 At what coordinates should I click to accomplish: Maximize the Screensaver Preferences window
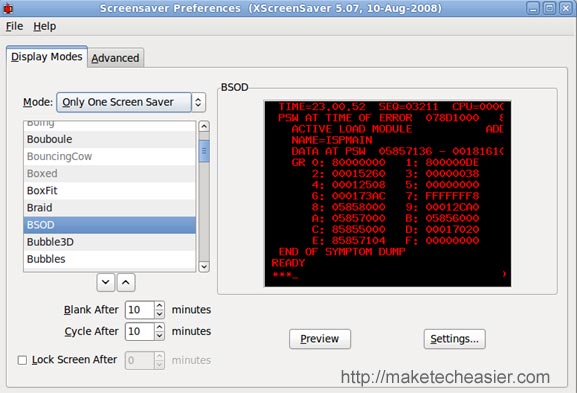pos(549,8)
